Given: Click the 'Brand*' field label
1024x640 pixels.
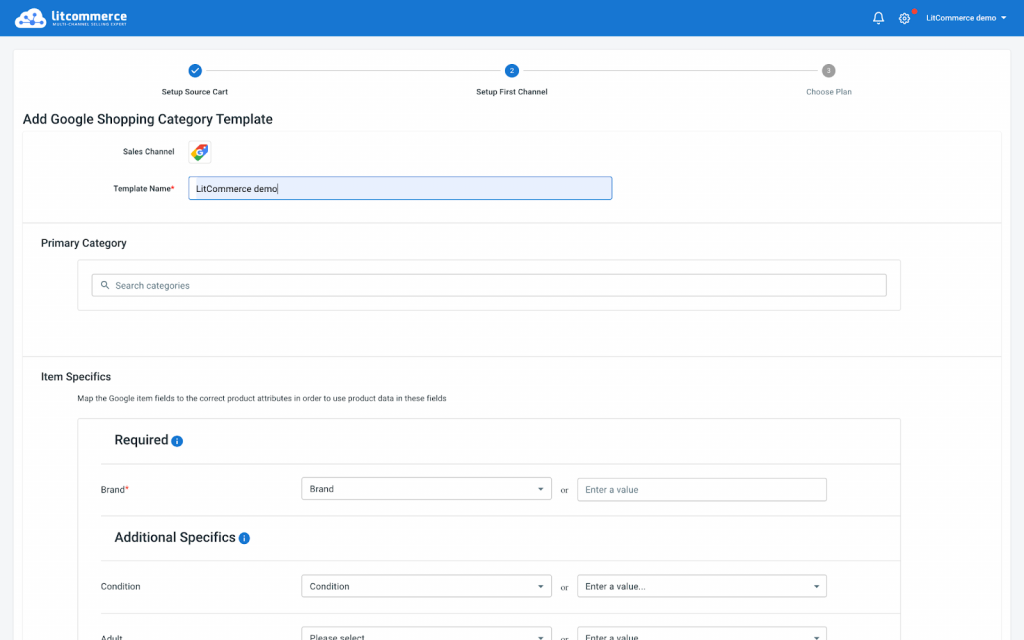Looking at the screenshot, I should coord(114,490).
